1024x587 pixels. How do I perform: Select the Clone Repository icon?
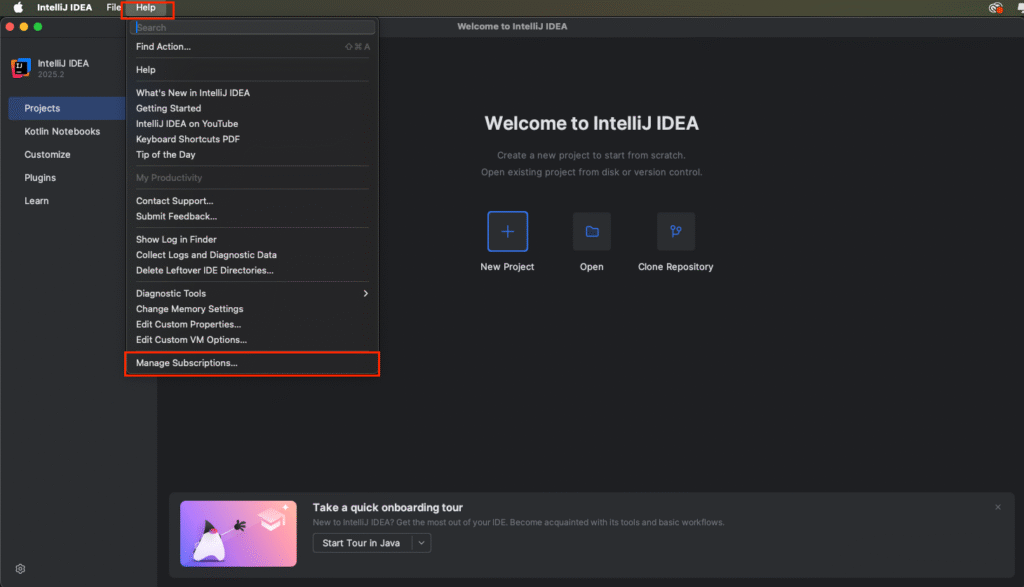coord(676,231)
